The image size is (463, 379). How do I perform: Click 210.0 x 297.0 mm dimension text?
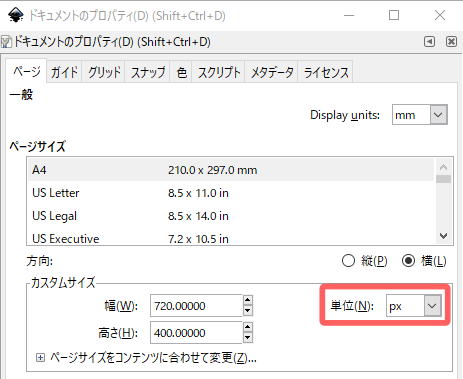212,170
